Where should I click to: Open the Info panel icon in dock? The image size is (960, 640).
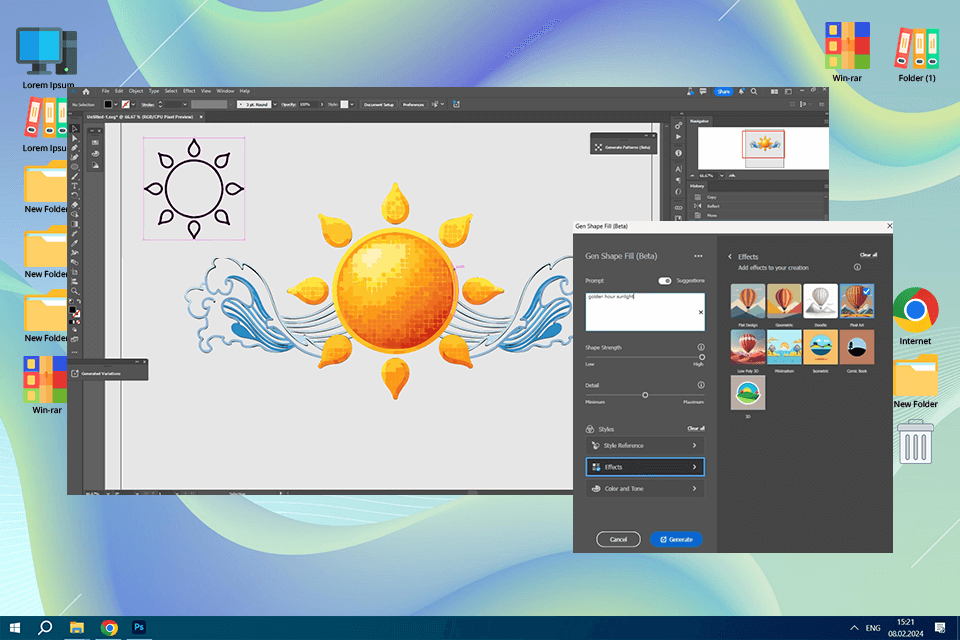tap(678, 153)
